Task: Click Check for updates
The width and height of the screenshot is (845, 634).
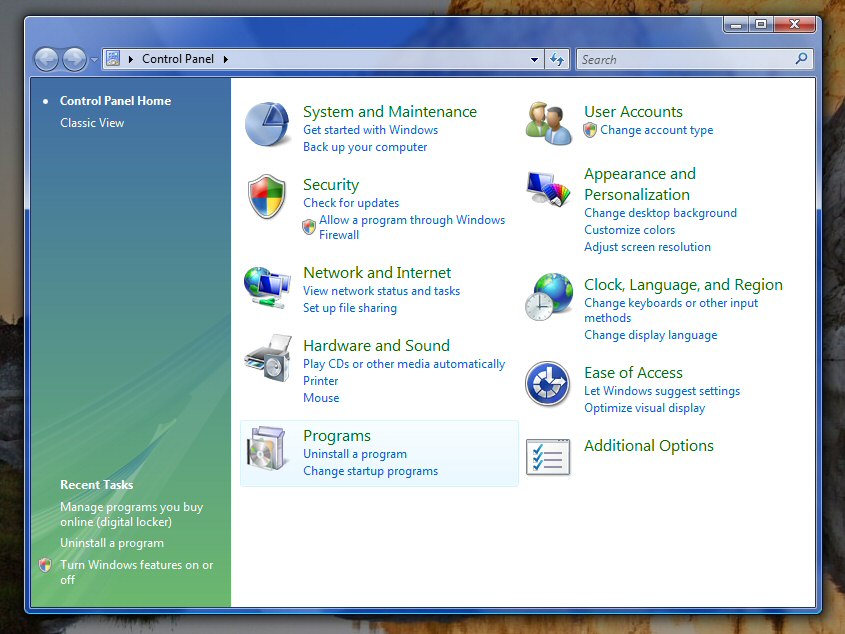Action: 351,203
